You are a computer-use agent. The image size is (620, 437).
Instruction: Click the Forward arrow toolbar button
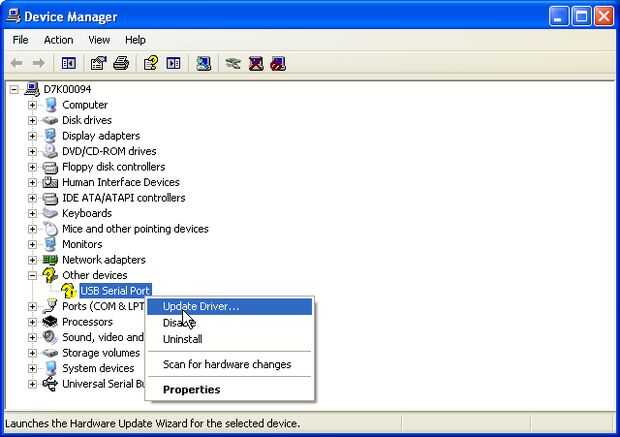point(38,63)
